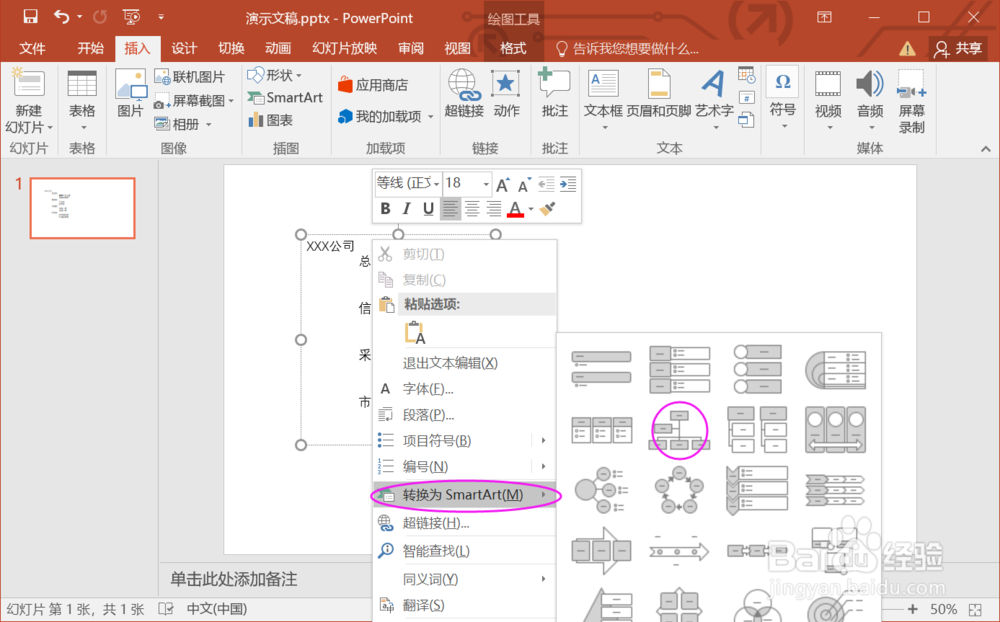Select slide 1 thumbnail

point(82,208)
